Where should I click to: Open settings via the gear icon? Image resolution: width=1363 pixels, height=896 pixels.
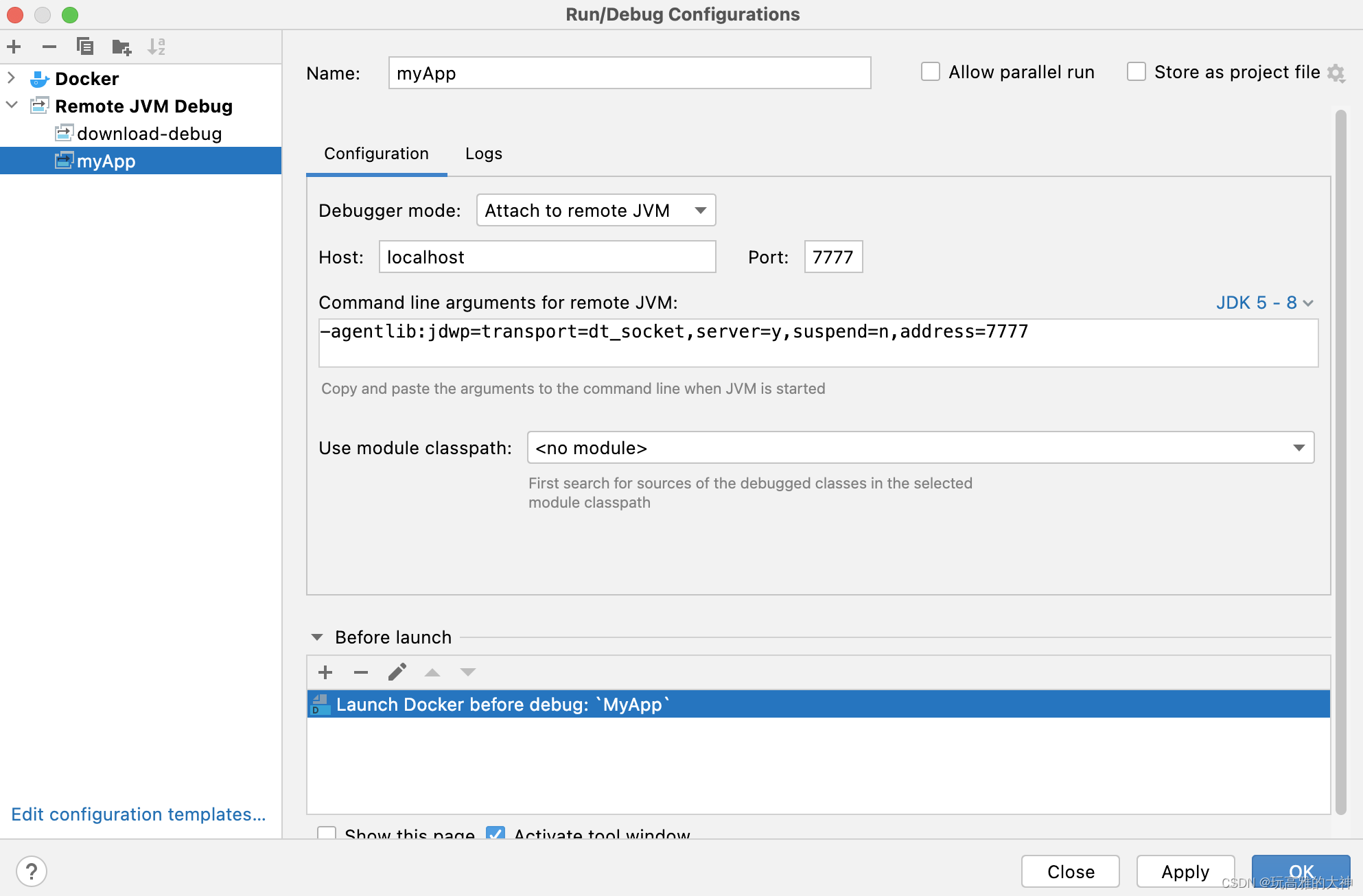click(x=1336, y=73)
